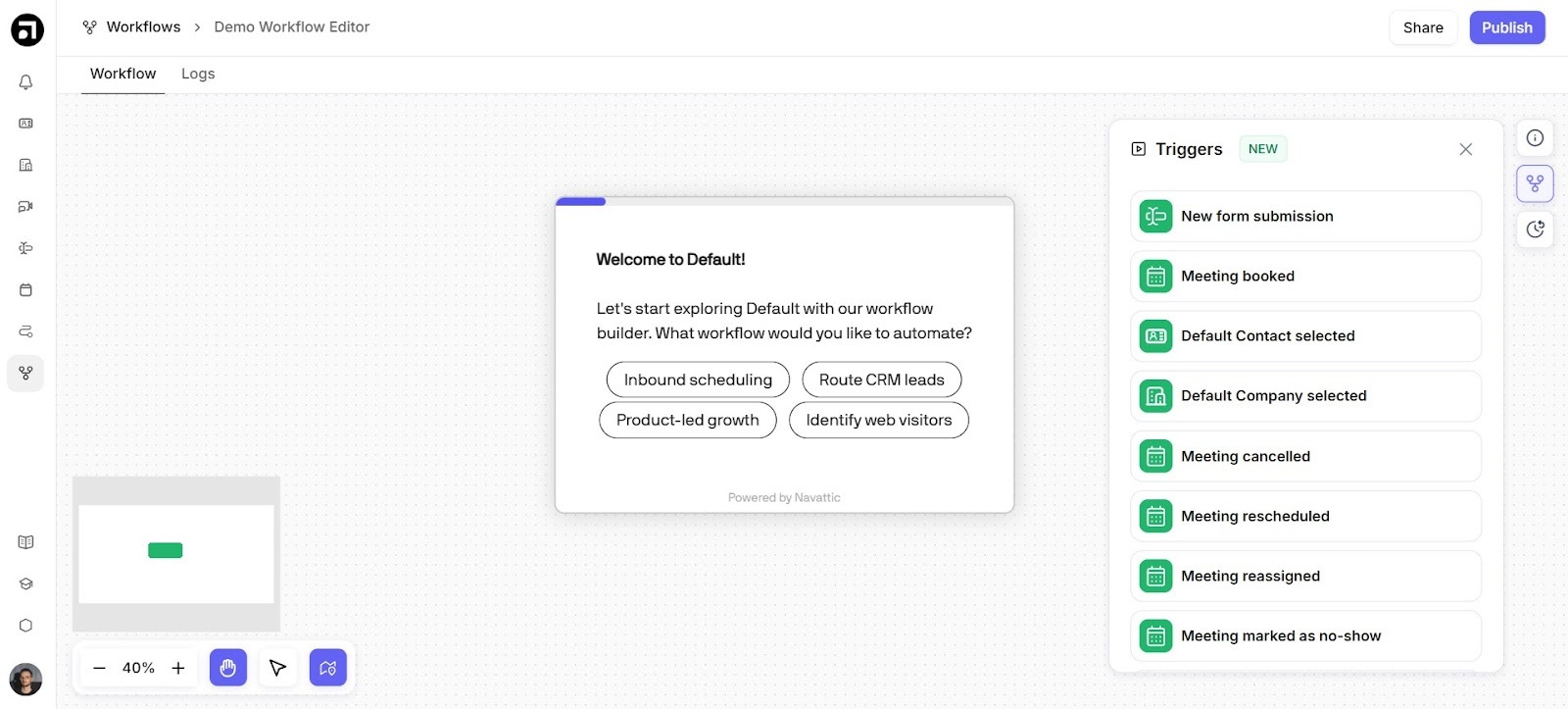
Task: Add Meeting booked trigger
Action: click(1305, 277)
